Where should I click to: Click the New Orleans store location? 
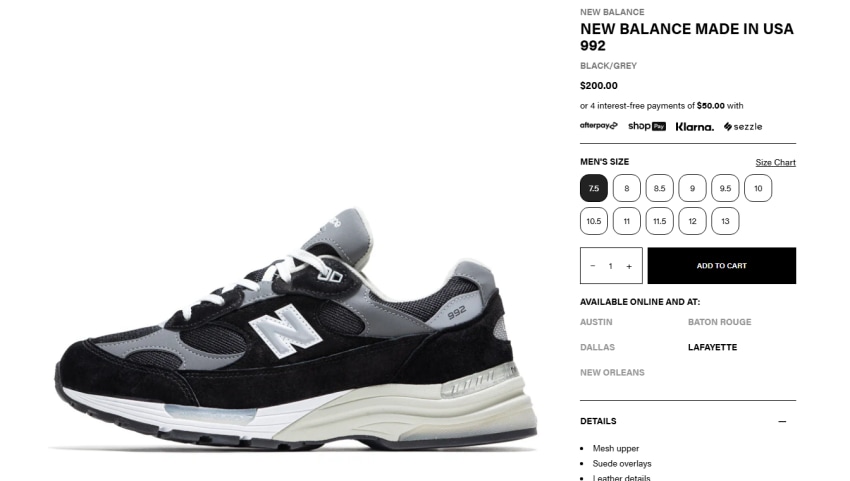[612, 373]
